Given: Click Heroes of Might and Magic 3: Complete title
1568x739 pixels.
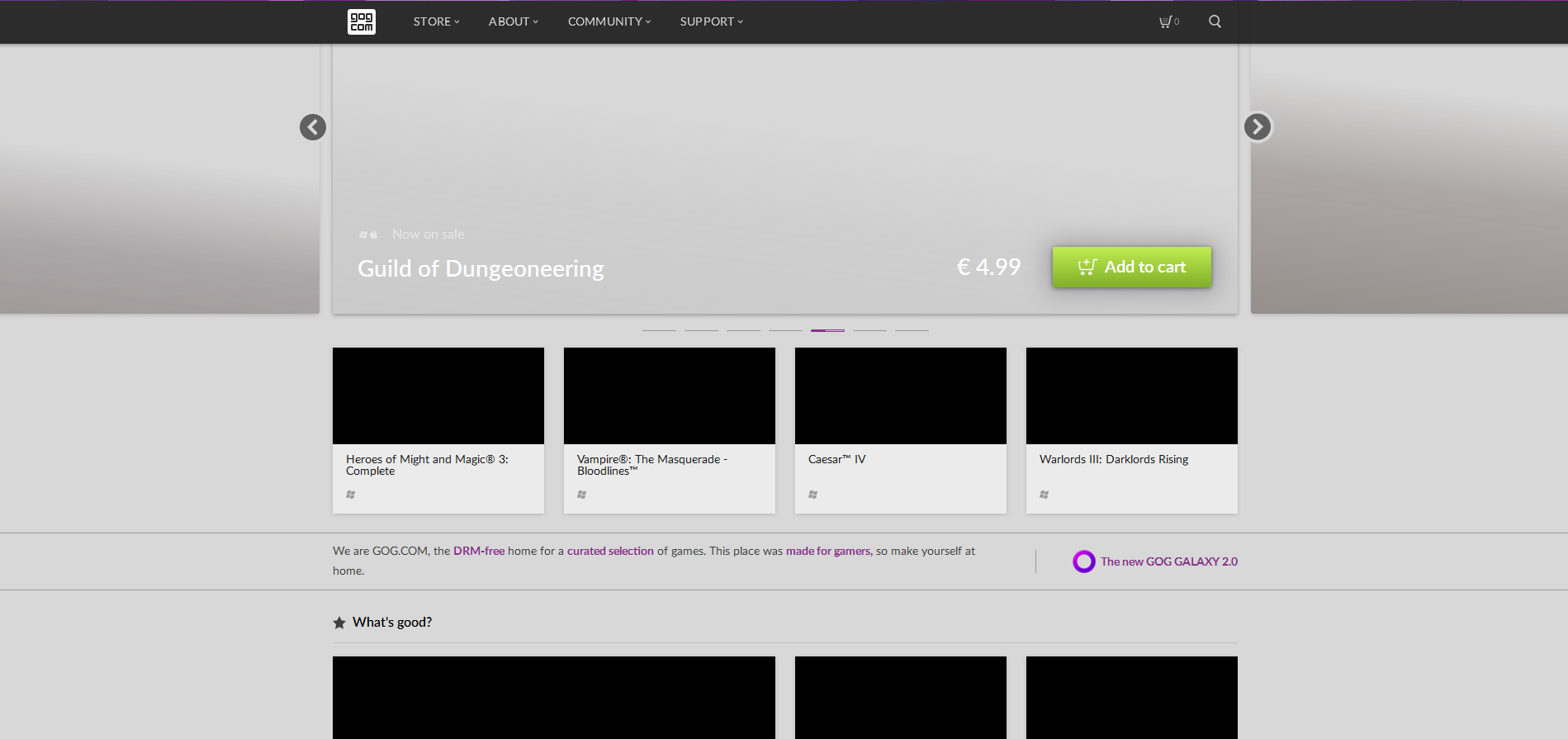Looking at the screenshot, I should pyautogui.click(x=427, y=465).
